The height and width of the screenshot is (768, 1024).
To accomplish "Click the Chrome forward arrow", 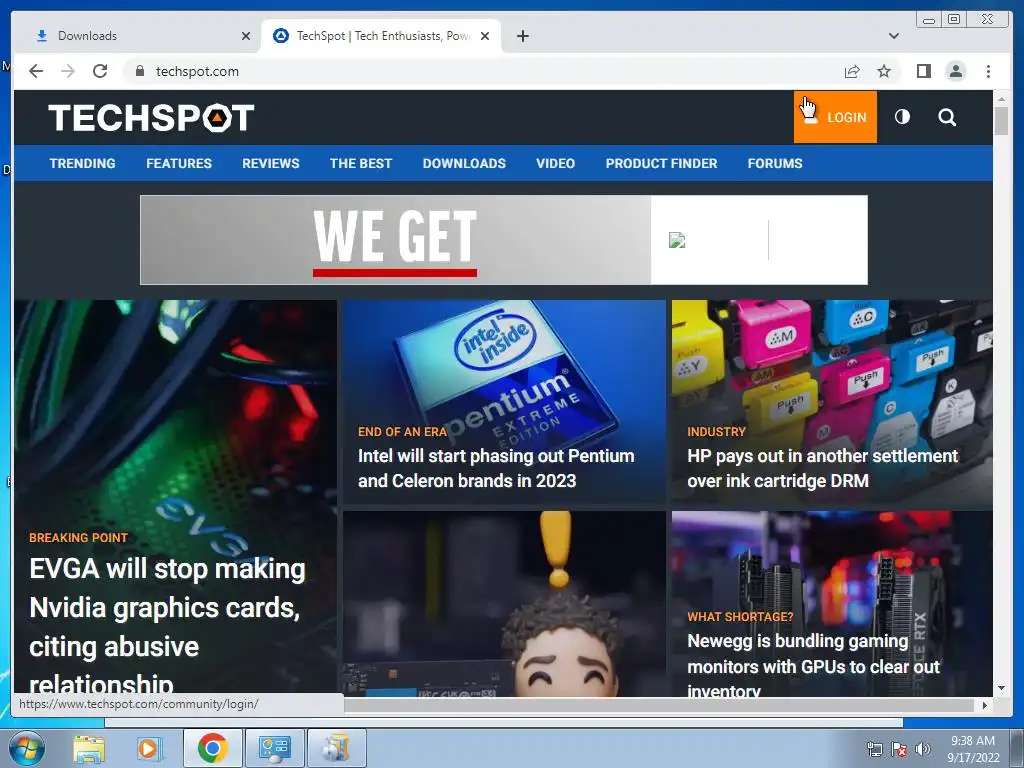I will click(x=68, y=71).
